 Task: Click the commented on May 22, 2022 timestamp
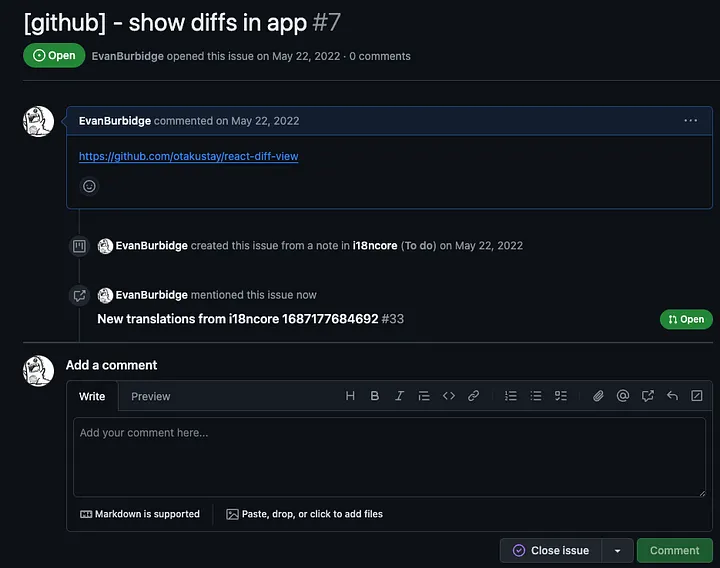(265, 121)
